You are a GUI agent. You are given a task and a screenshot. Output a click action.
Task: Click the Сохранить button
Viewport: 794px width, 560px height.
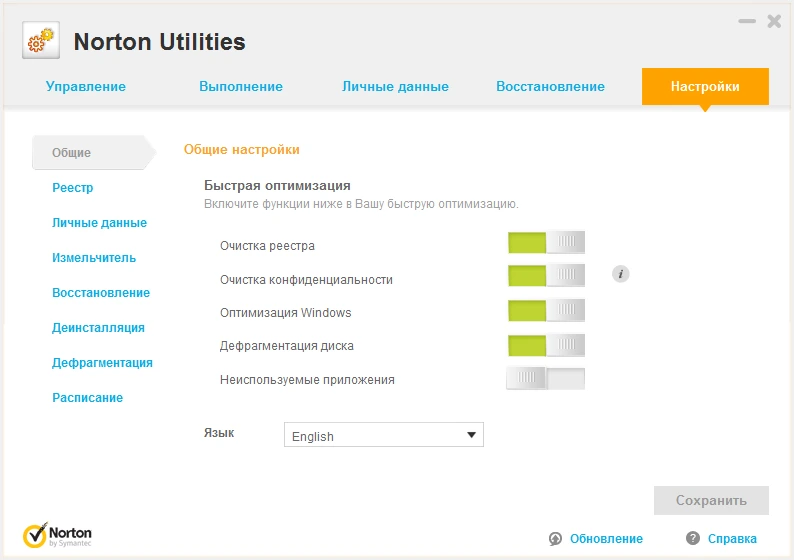(711, 500)
